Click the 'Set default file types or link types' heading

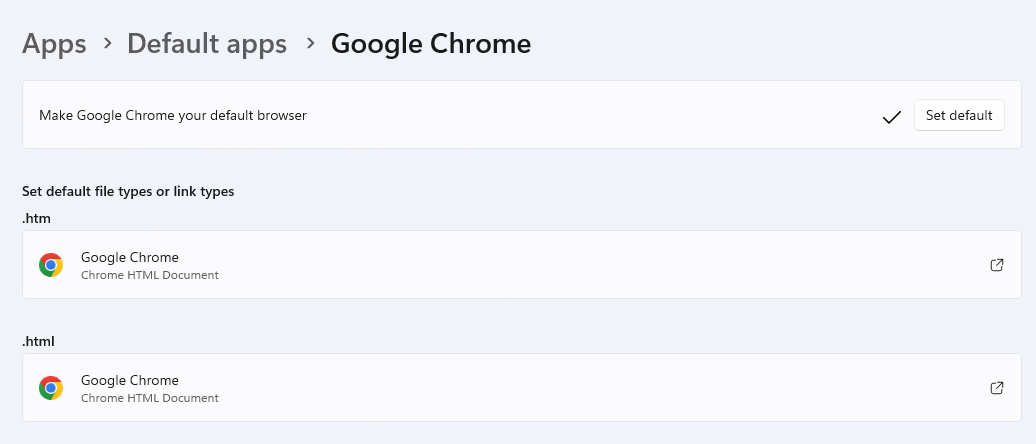(x=128, y=191)
